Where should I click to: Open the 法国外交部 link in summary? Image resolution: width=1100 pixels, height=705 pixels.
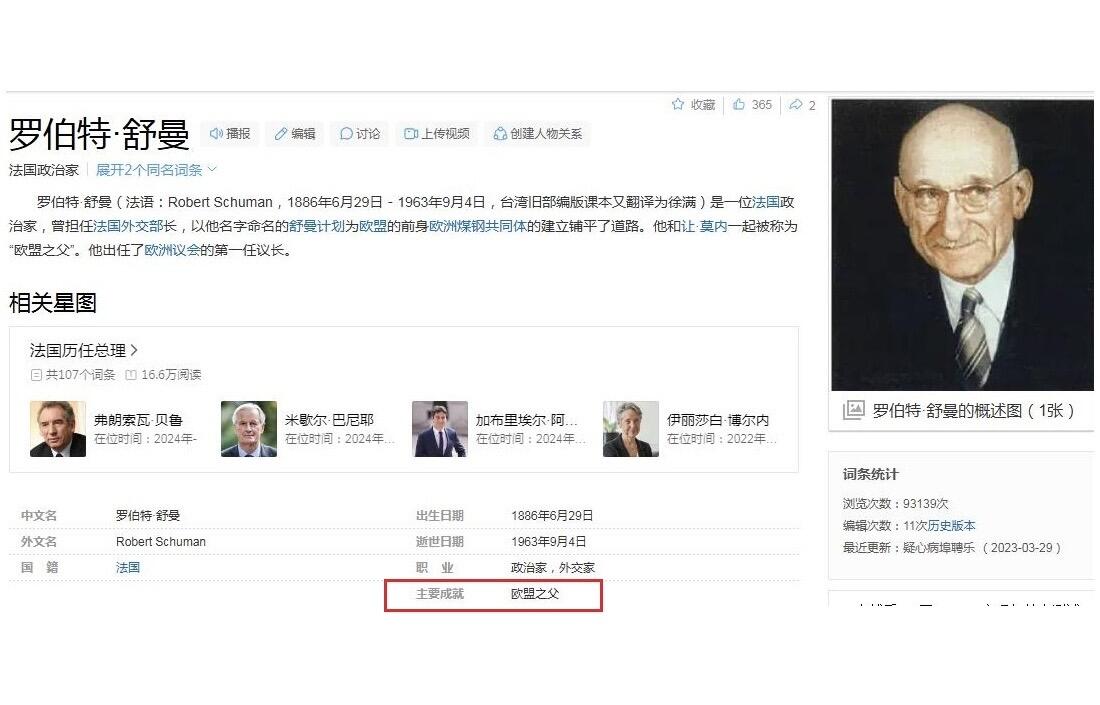point(135,226)
